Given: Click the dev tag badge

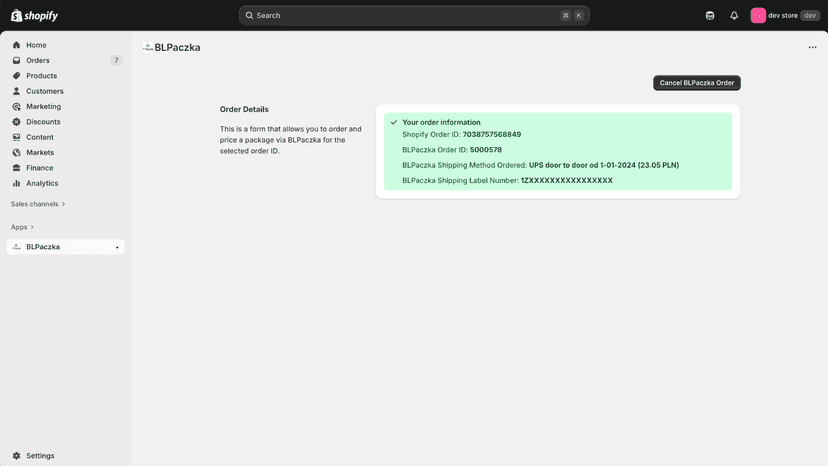Looking at the screenshot, I should 810,15.
